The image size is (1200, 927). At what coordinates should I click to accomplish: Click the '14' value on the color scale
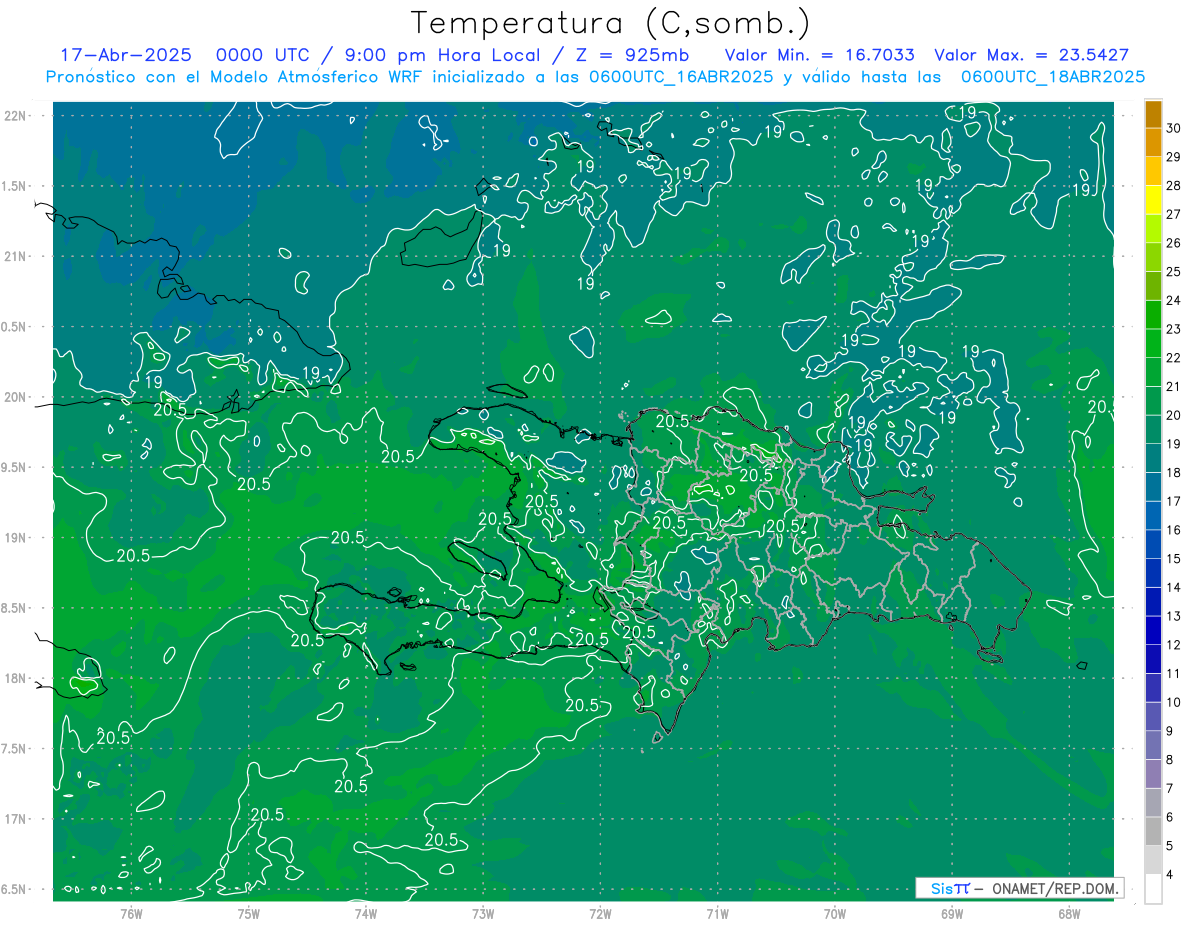click(x=1173, y=587)
